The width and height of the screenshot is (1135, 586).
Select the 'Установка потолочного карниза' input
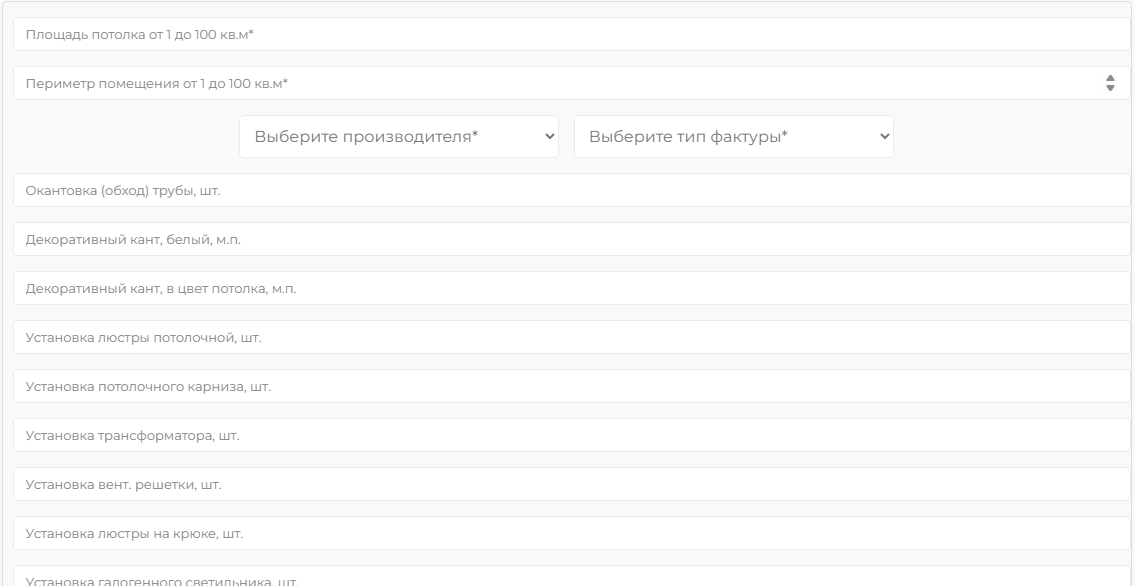pyautogui.click(x=570, y=386)
